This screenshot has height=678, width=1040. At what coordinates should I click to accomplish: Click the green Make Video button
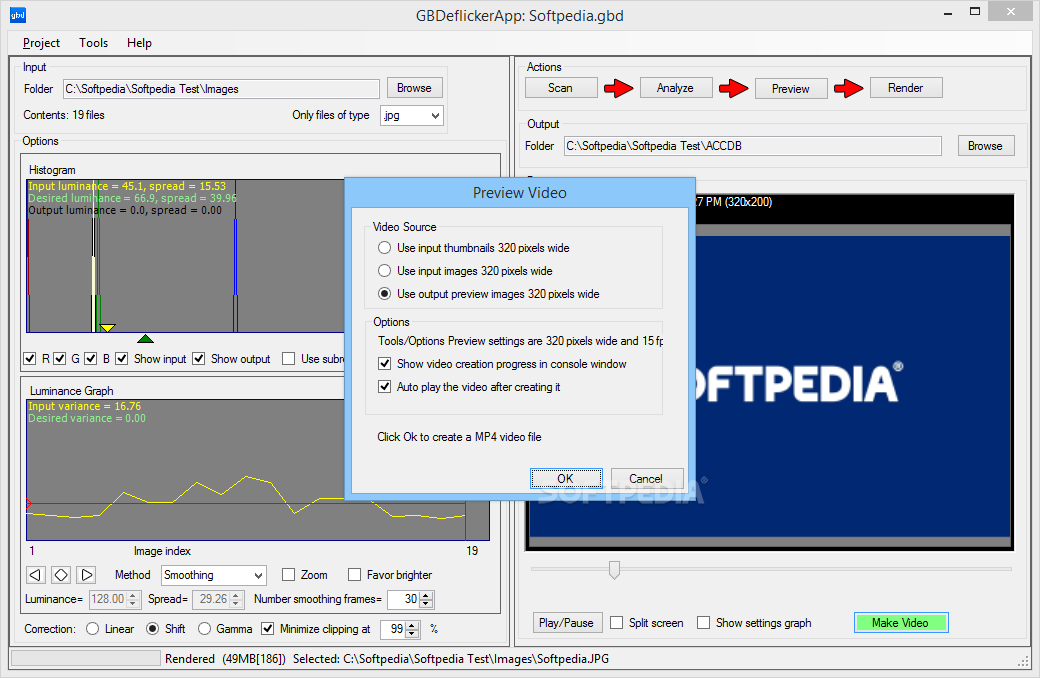(901, 623)
